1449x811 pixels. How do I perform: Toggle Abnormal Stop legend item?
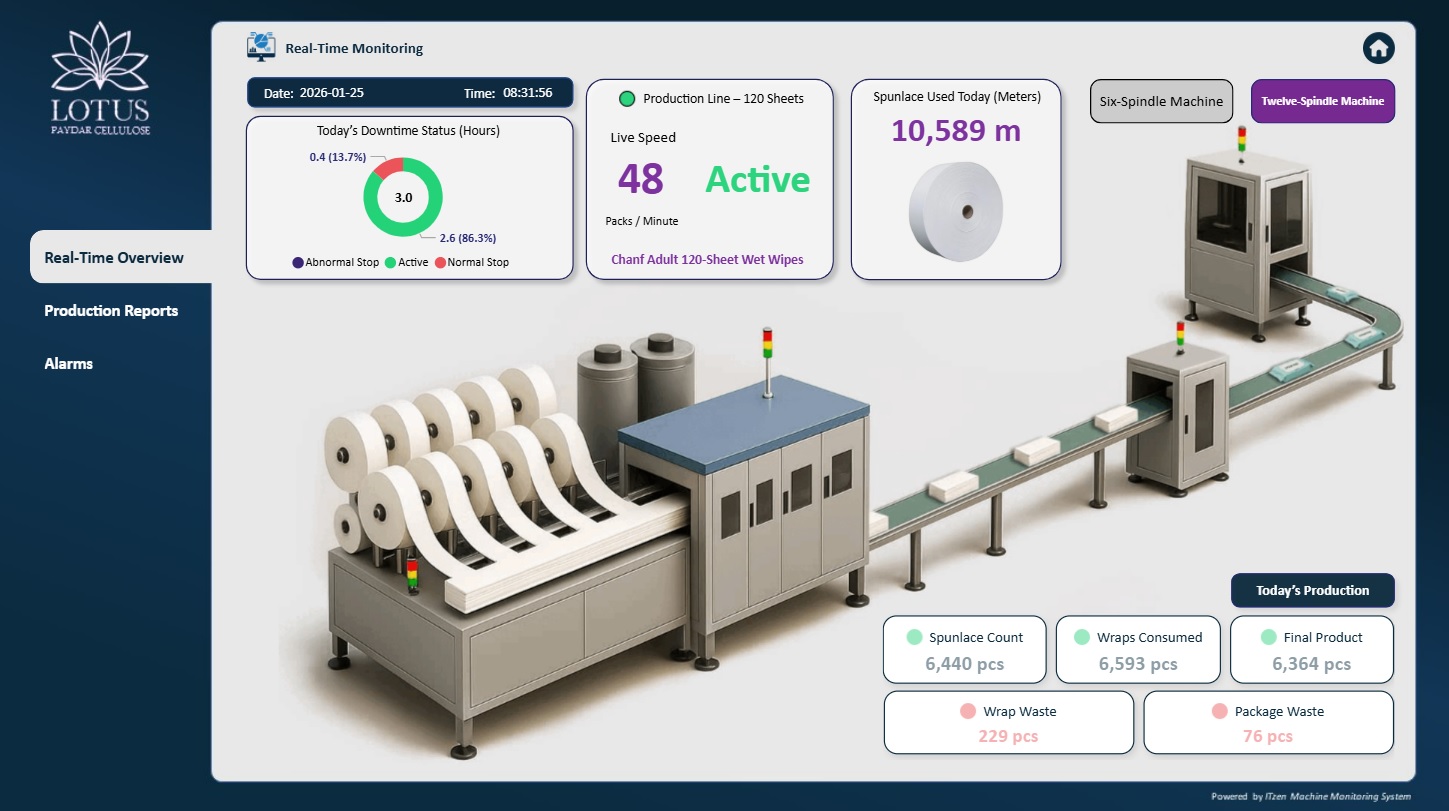point(335,262)
